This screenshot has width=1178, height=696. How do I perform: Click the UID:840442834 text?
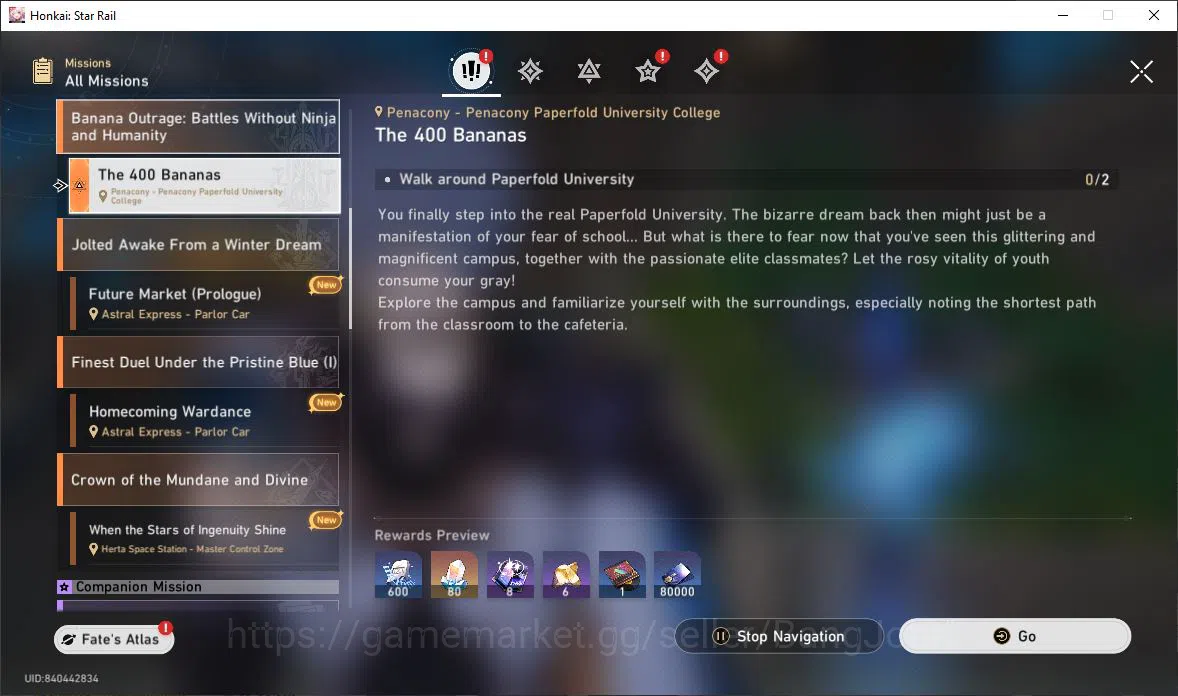(61, 678)
